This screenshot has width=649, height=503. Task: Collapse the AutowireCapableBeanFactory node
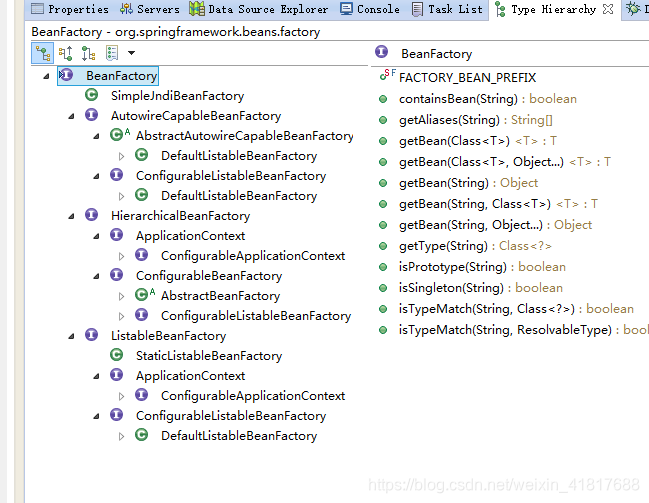[x=71, y=116]
